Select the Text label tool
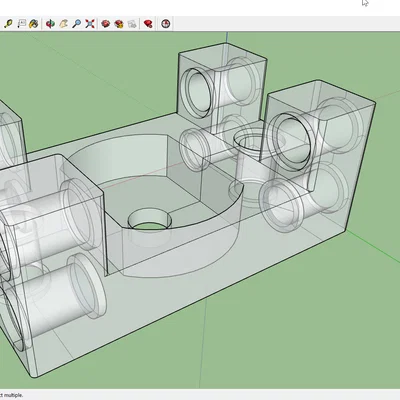 coord(21,24)
